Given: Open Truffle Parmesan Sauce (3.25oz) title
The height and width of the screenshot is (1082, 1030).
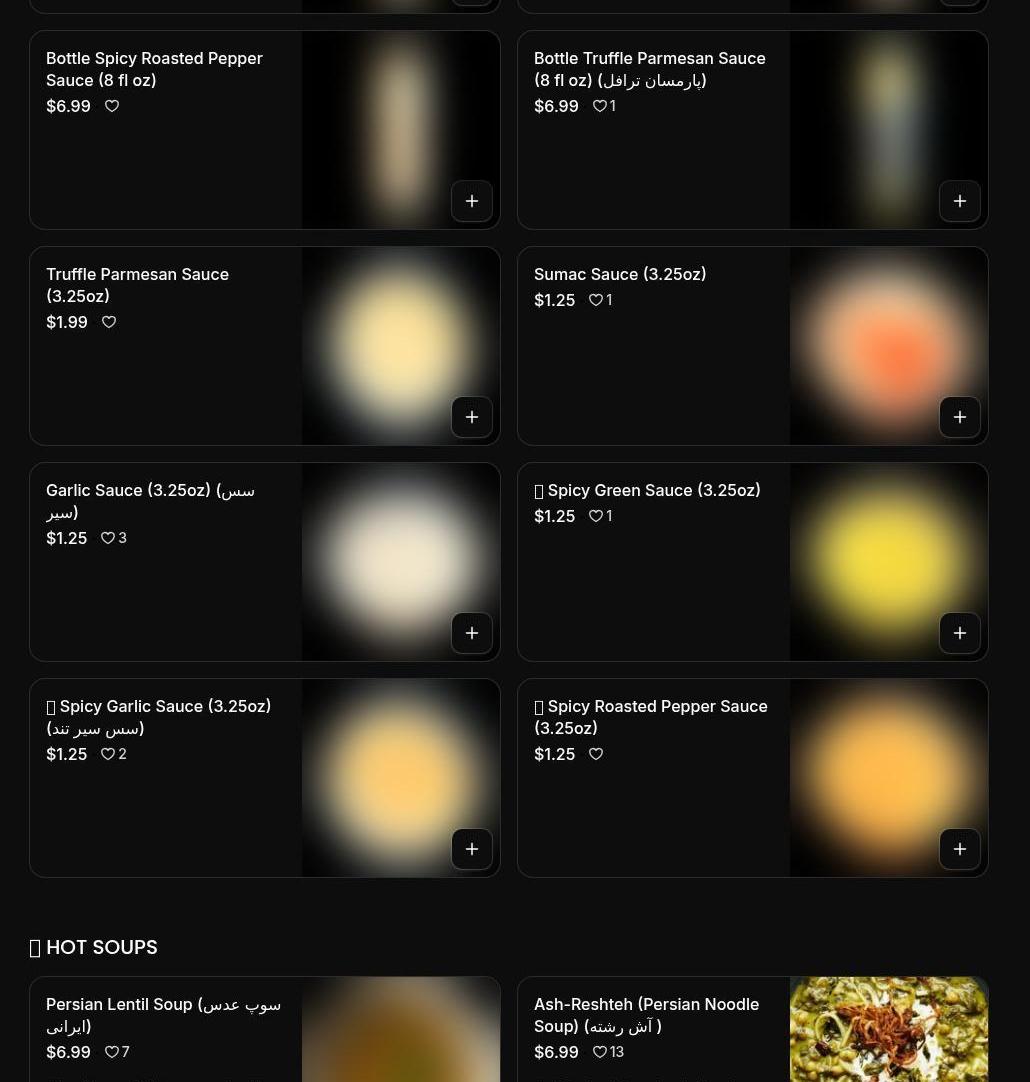Looking at the screenshot, I should point(137,285).
